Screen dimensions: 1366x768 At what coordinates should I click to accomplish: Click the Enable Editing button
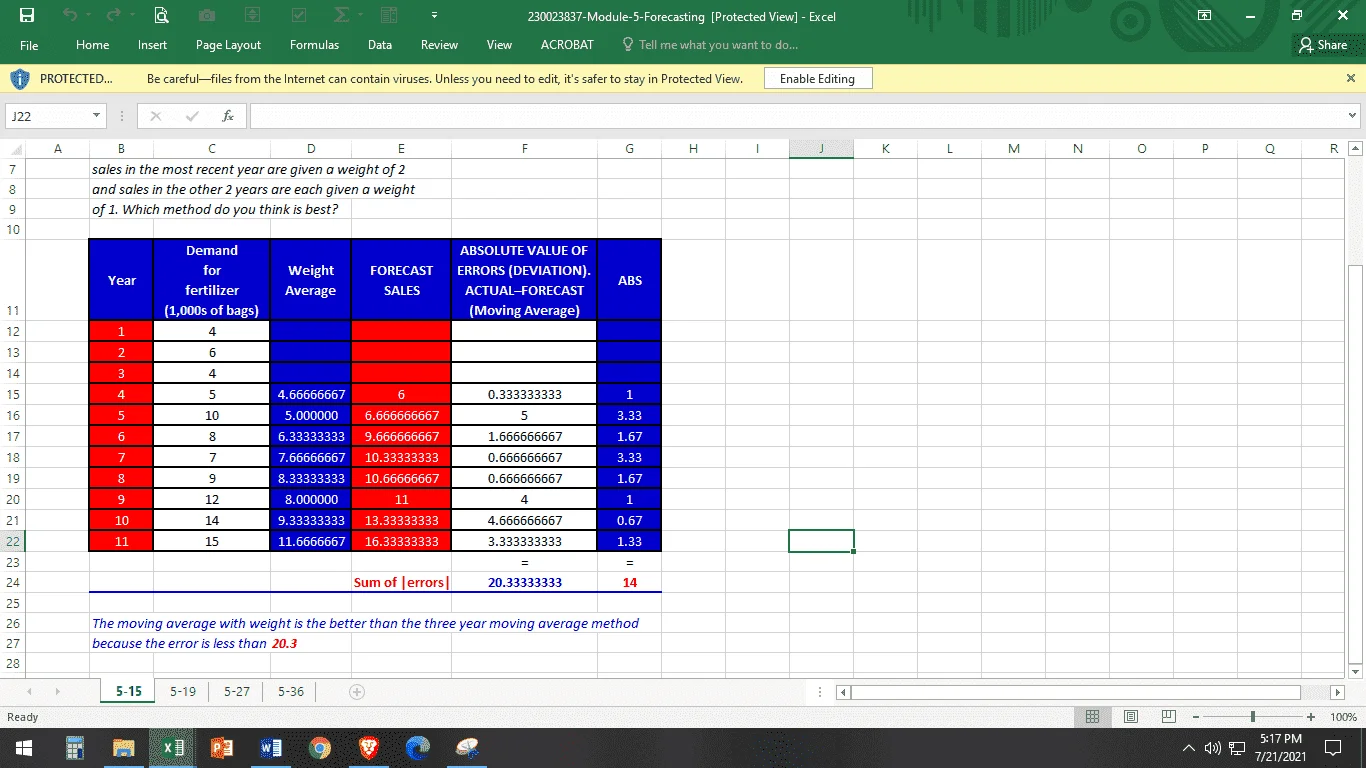coord(818,79)
